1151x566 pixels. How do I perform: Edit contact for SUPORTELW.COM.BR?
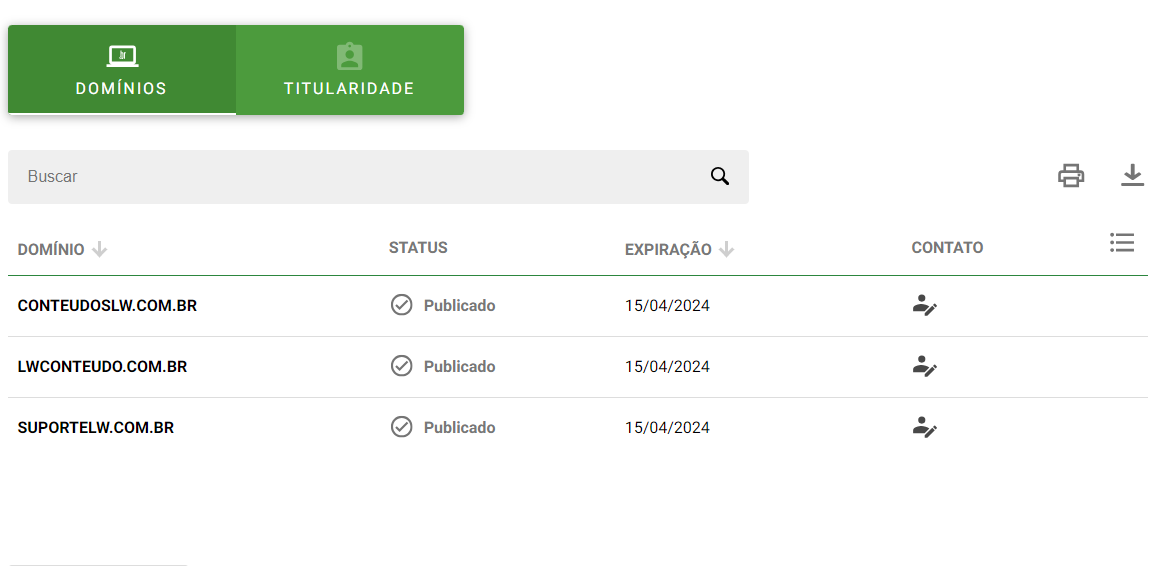coord(924,427)
